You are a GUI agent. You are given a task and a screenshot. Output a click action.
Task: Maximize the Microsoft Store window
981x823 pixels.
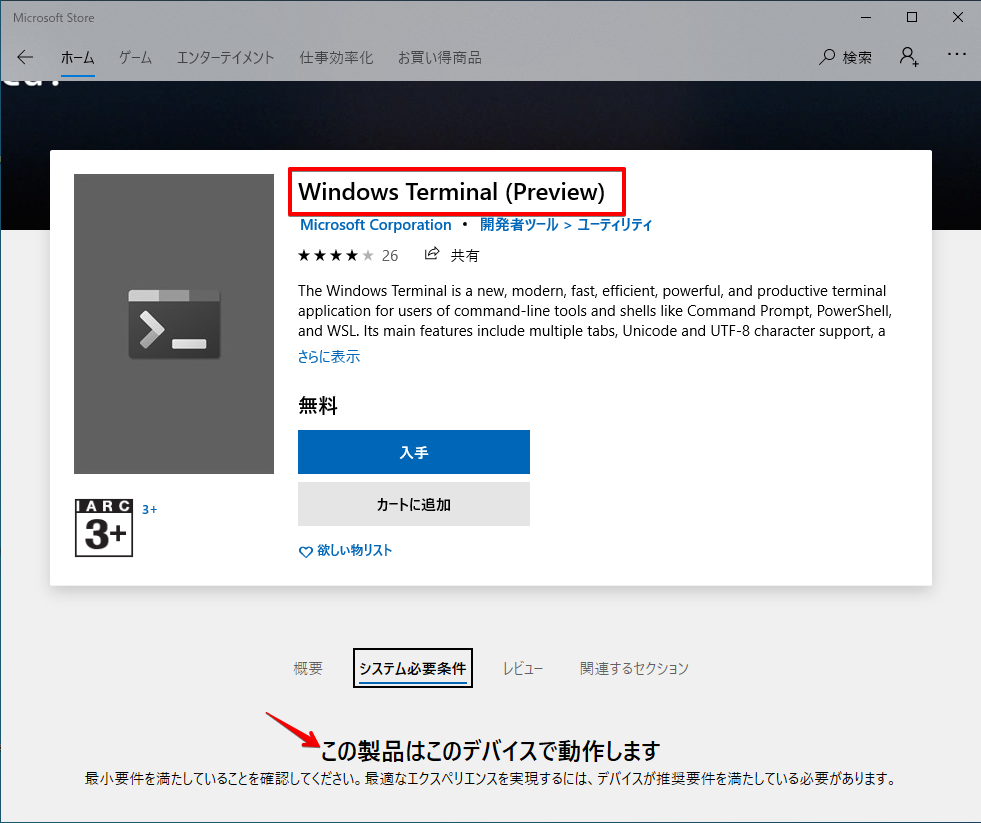click(912, 18)
